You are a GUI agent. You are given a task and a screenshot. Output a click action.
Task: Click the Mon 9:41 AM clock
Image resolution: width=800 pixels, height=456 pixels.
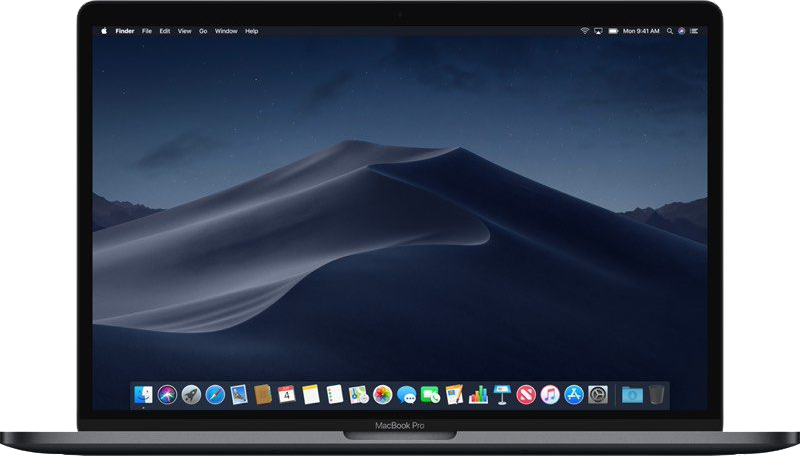(x=641, y=31)
